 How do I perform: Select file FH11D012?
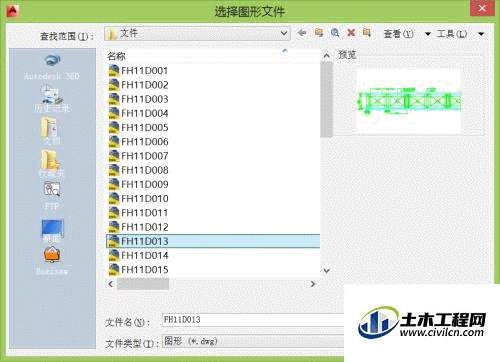click(x=144, y=227)
